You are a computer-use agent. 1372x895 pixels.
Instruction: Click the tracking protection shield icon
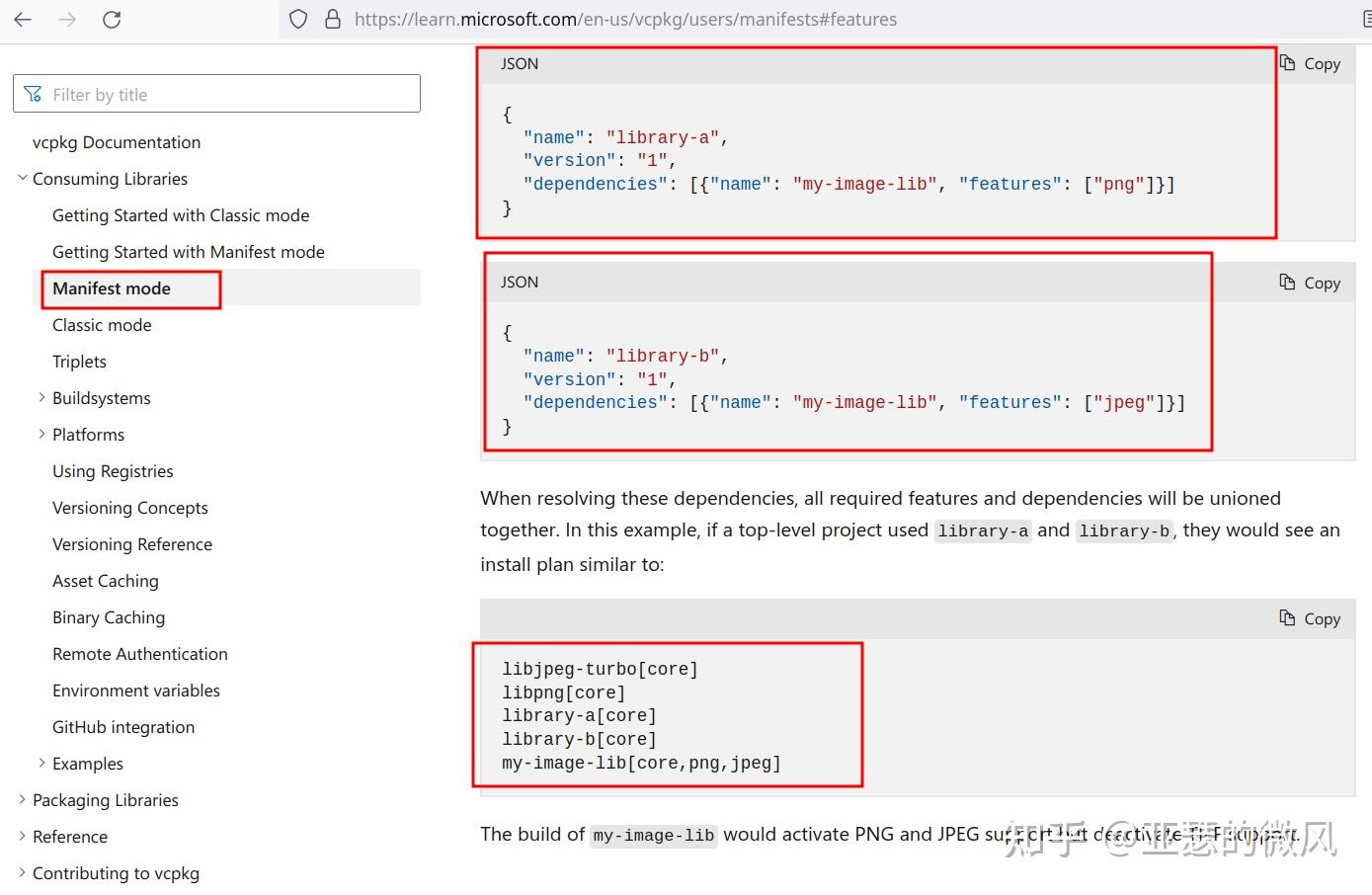point(298,19)
